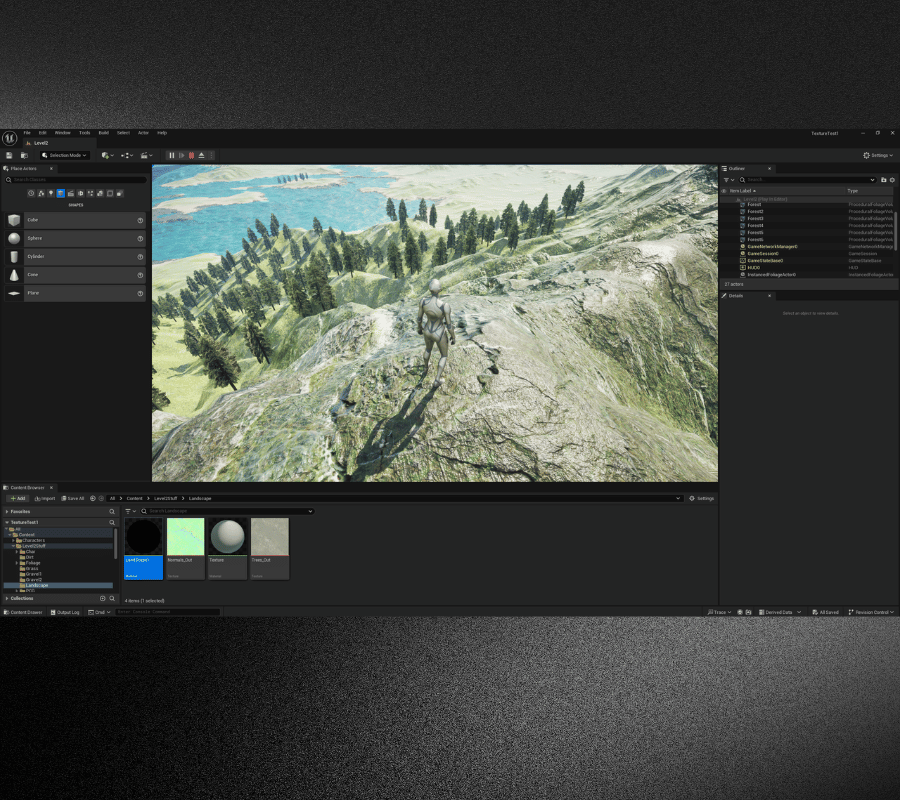Image resolution: width=900 pixels, height=800 pixels.
Task: Open the Outliner settings gear icon
Action: [892, 180]
